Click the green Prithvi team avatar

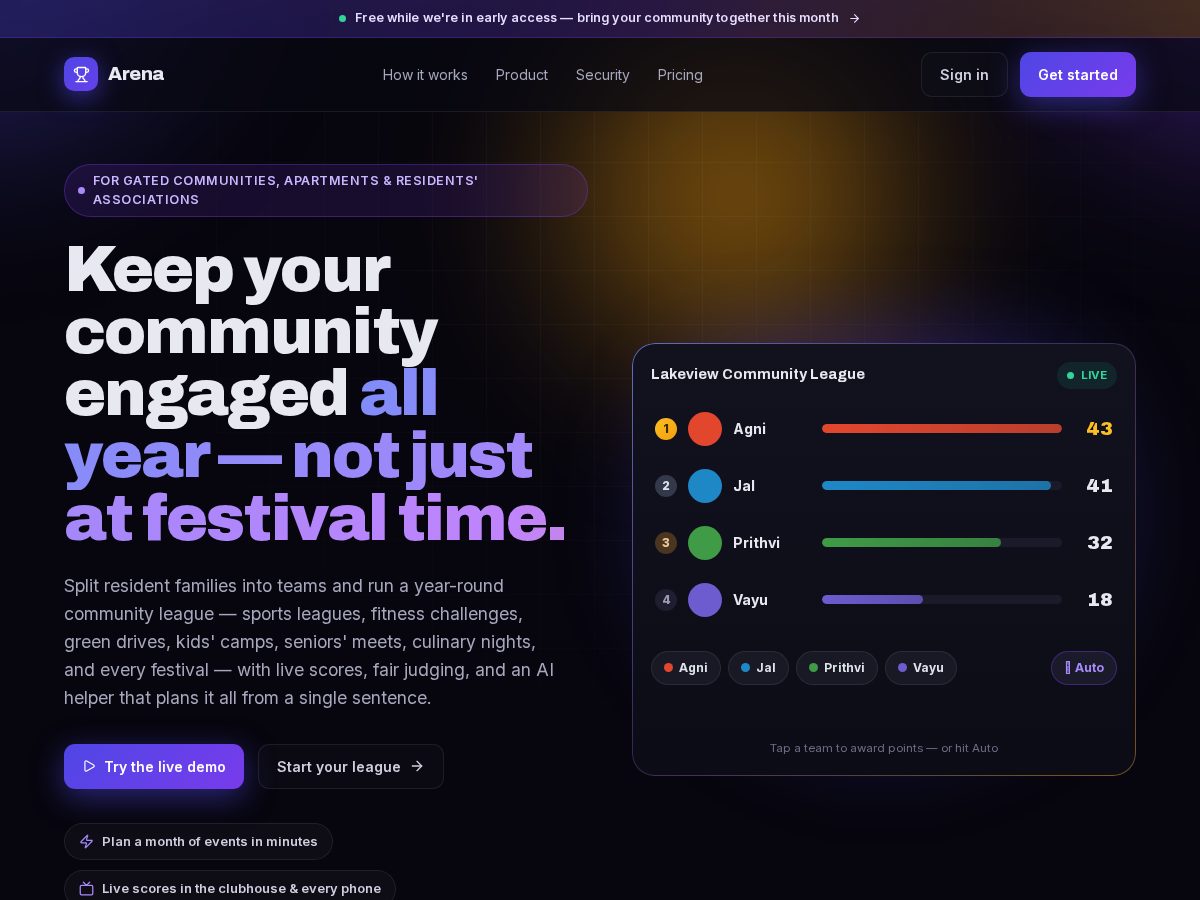[705, 543]
